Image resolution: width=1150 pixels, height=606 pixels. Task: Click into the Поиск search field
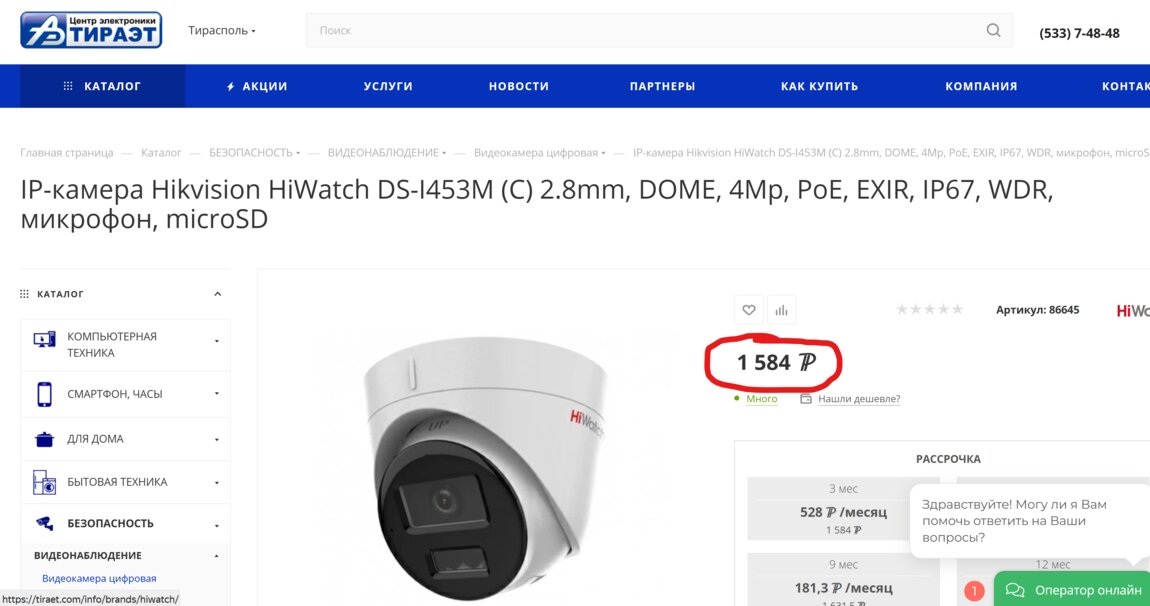point(640,31)
